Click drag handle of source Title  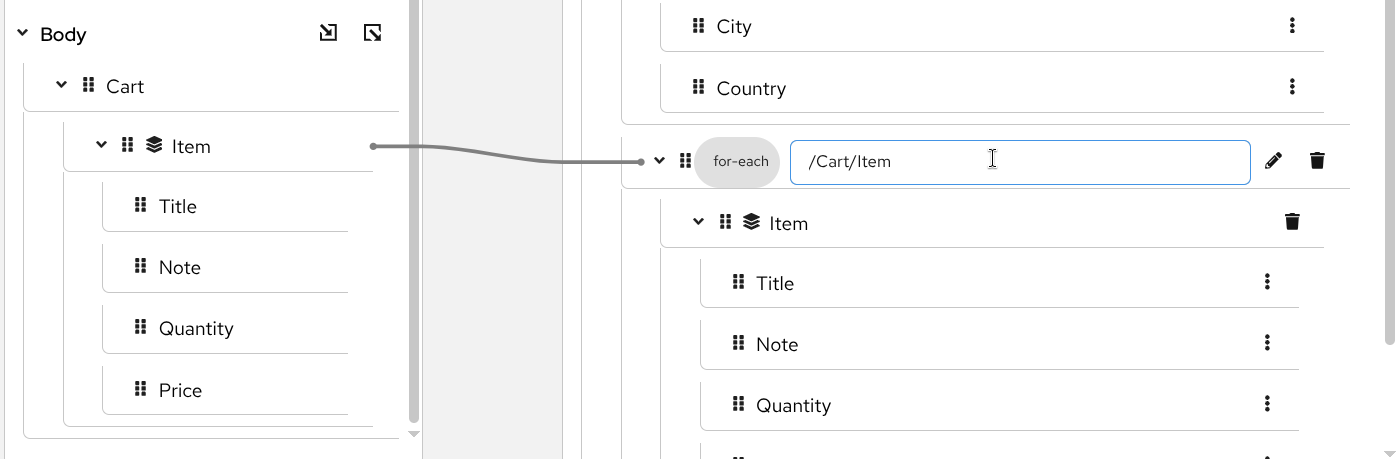(x=140, y=205)
